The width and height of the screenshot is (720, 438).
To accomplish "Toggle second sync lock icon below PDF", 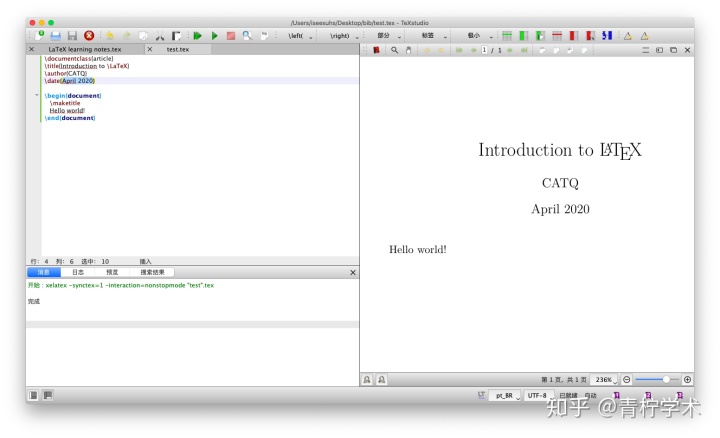I will point(382,380).
